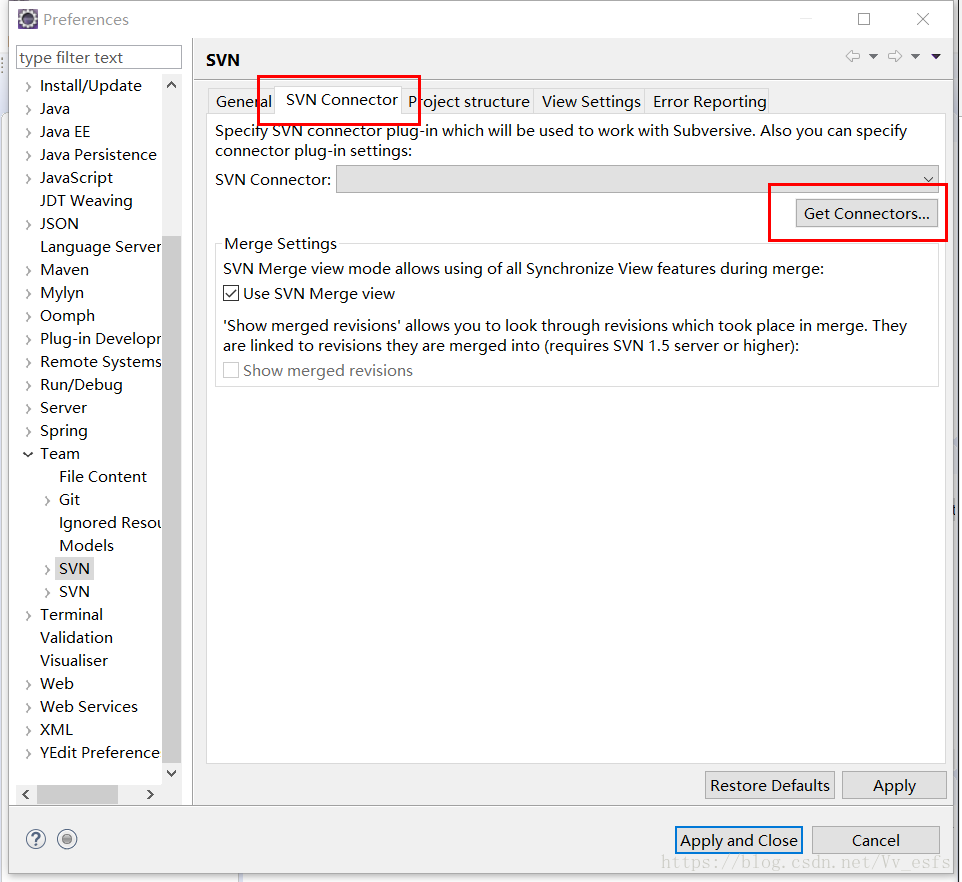Select YEdit Preferences in the tree
This screenshot has width=962, height=882.
[x=99, y=753]
